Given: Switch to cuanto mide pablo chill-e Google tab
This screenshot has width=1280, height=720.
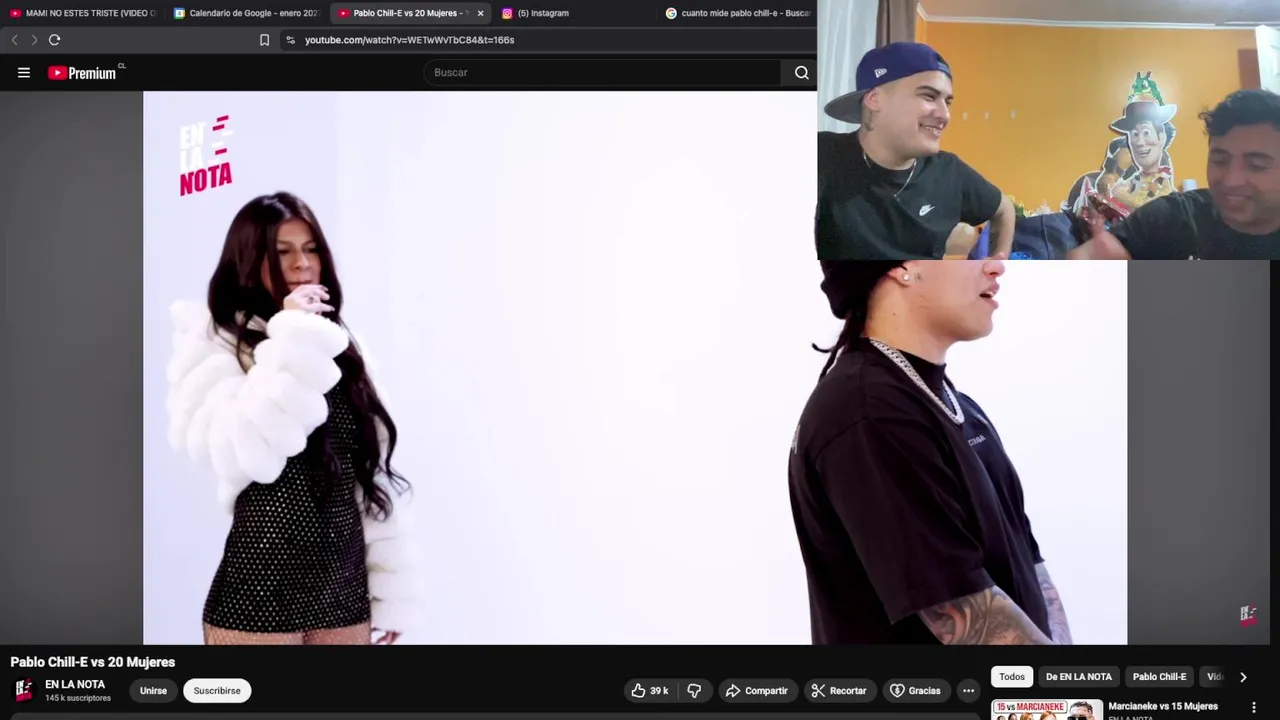Looking at the screenshot, I should 738,13.
